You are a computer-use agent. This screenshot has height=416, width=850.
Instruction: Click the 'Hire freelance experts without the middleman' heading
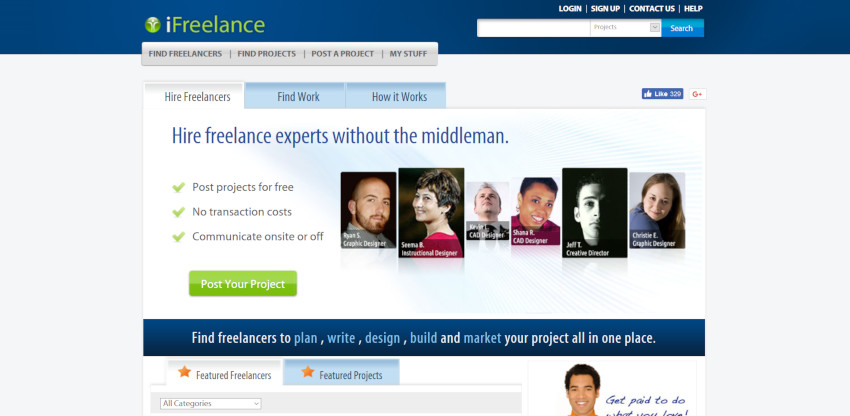[x=340, y=136]
